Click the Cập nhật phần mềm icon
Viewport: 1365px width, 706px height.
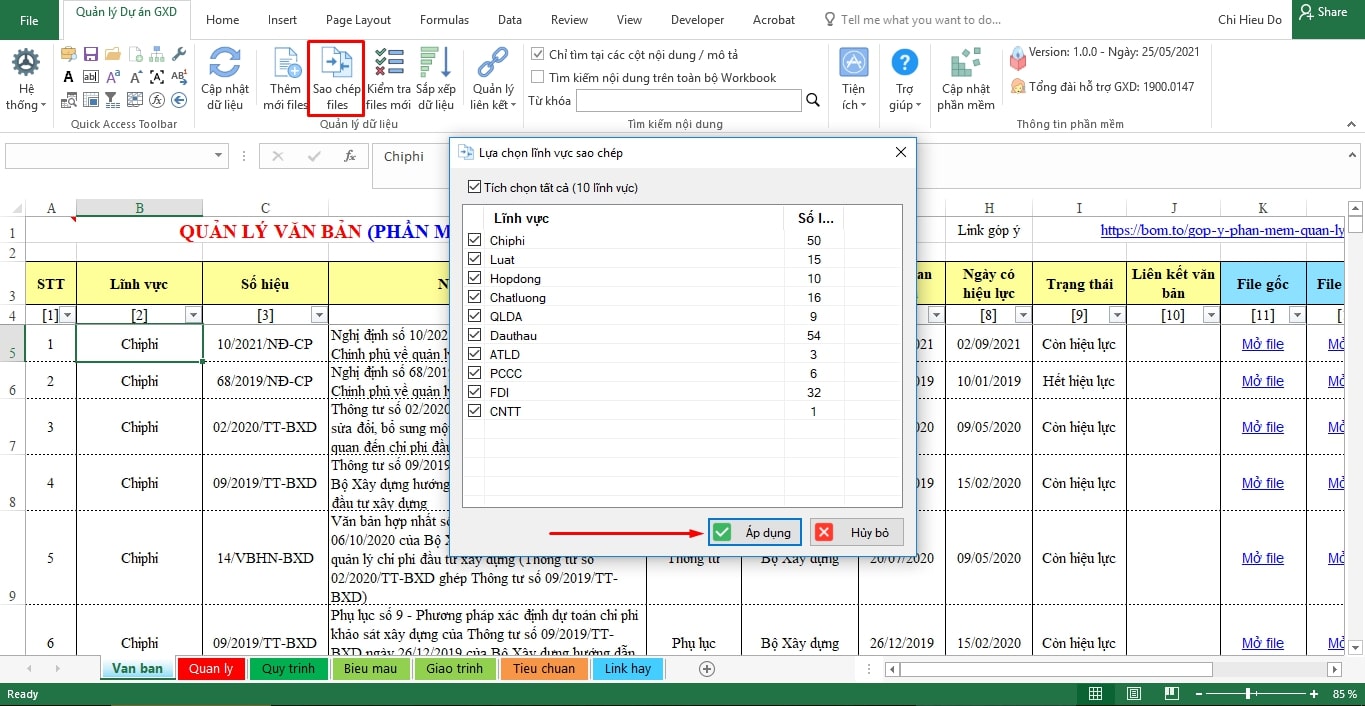click(x=965, y=66)
